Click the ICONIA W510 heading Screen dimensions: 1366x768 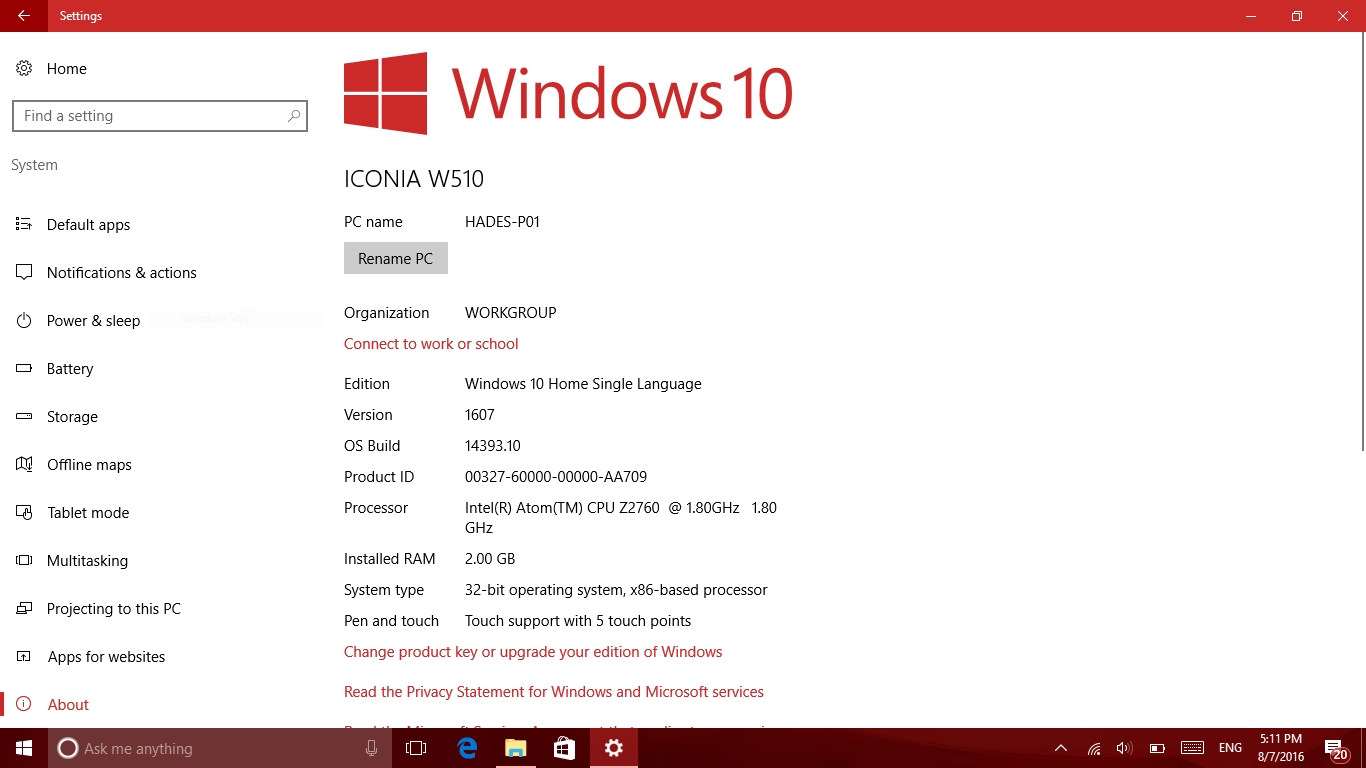[414, 179]
